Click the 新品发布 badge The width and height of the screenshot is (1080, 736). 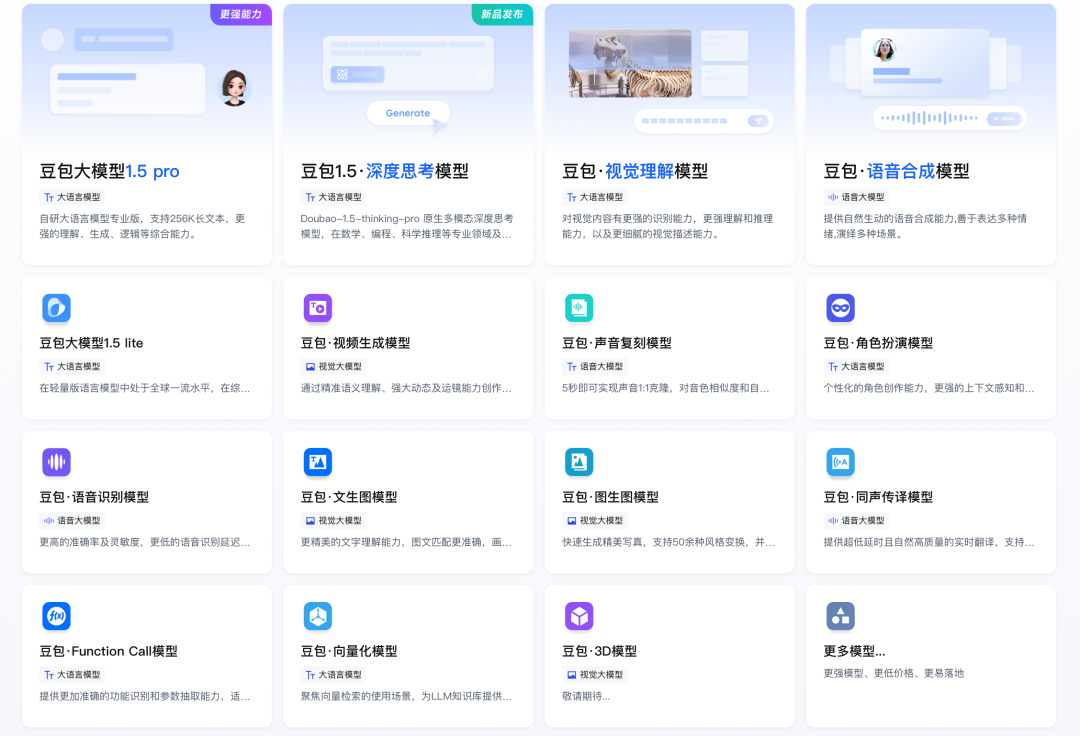[x=502, y=16]
